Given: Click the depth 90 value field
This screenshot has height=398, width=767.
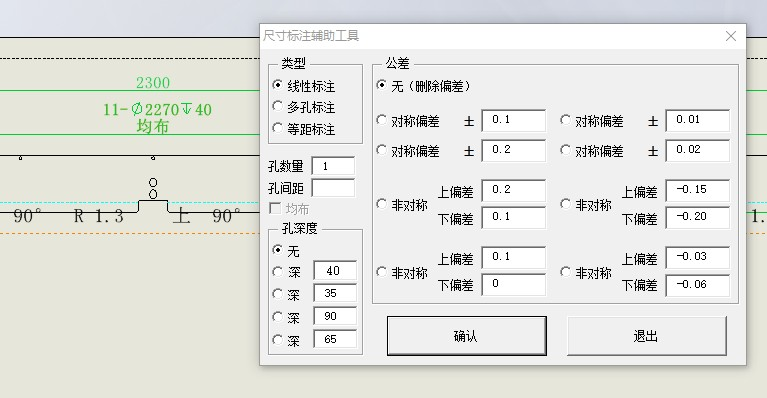Looking at the screenshot, I should (x=335, y=316).
